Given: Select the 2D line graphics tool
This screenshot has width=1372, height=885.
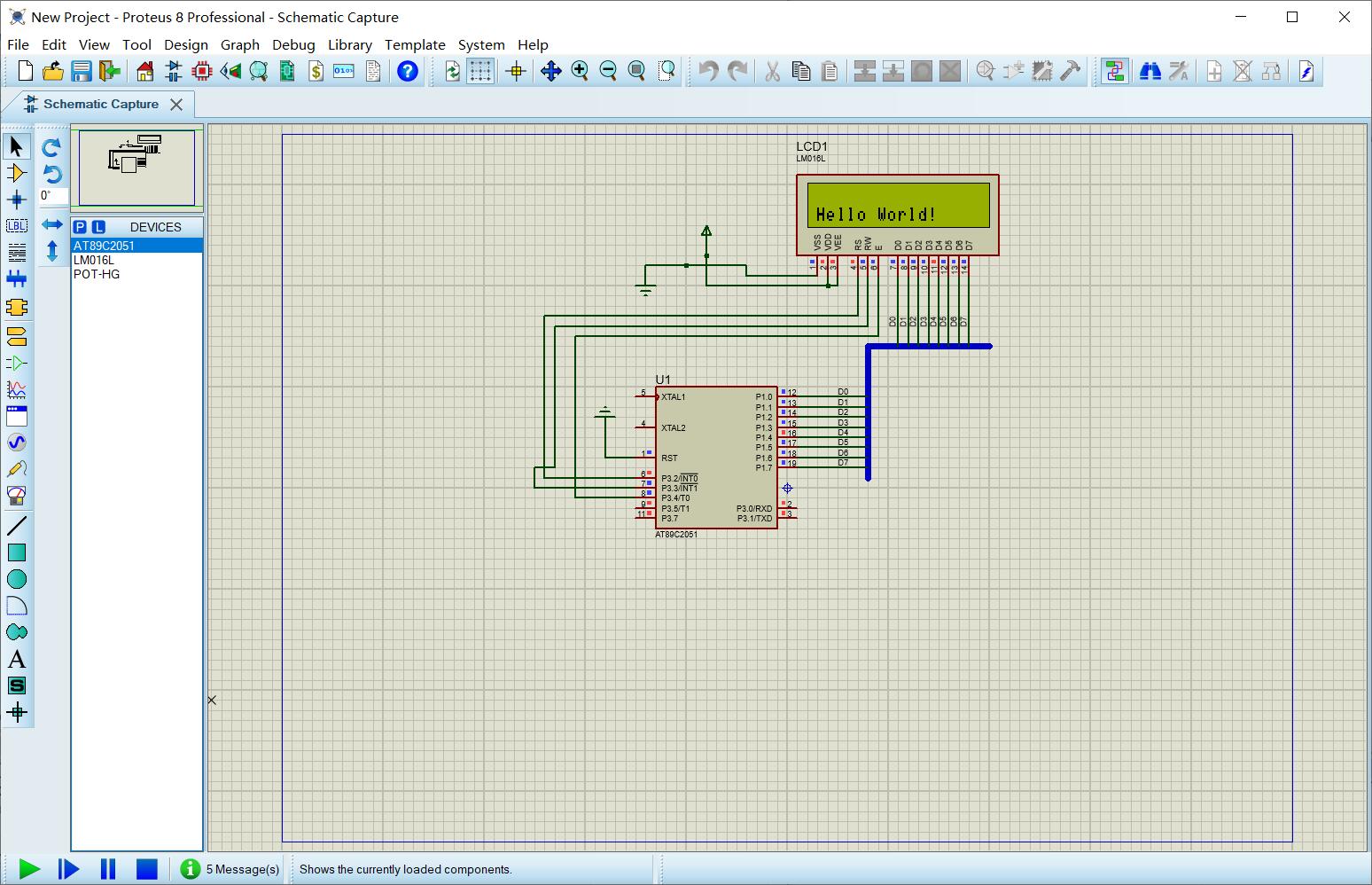Looking at the screenshot, I should [17, 526].
